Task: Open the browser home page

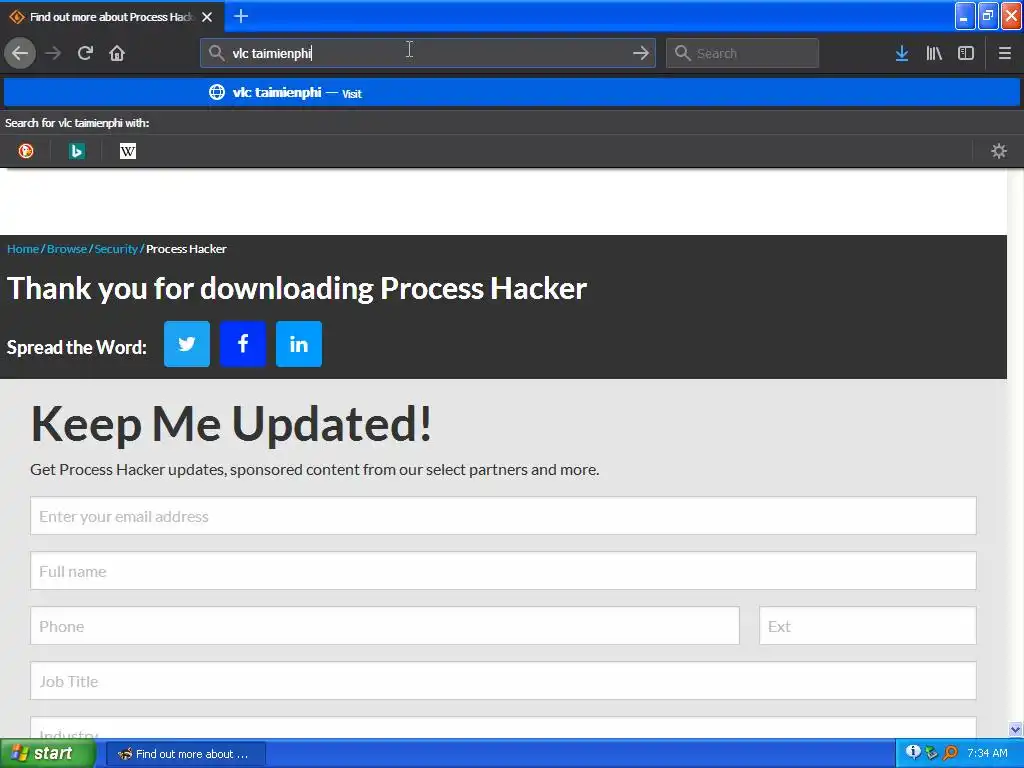Action: pyautogui.click(x=117, y=53)
